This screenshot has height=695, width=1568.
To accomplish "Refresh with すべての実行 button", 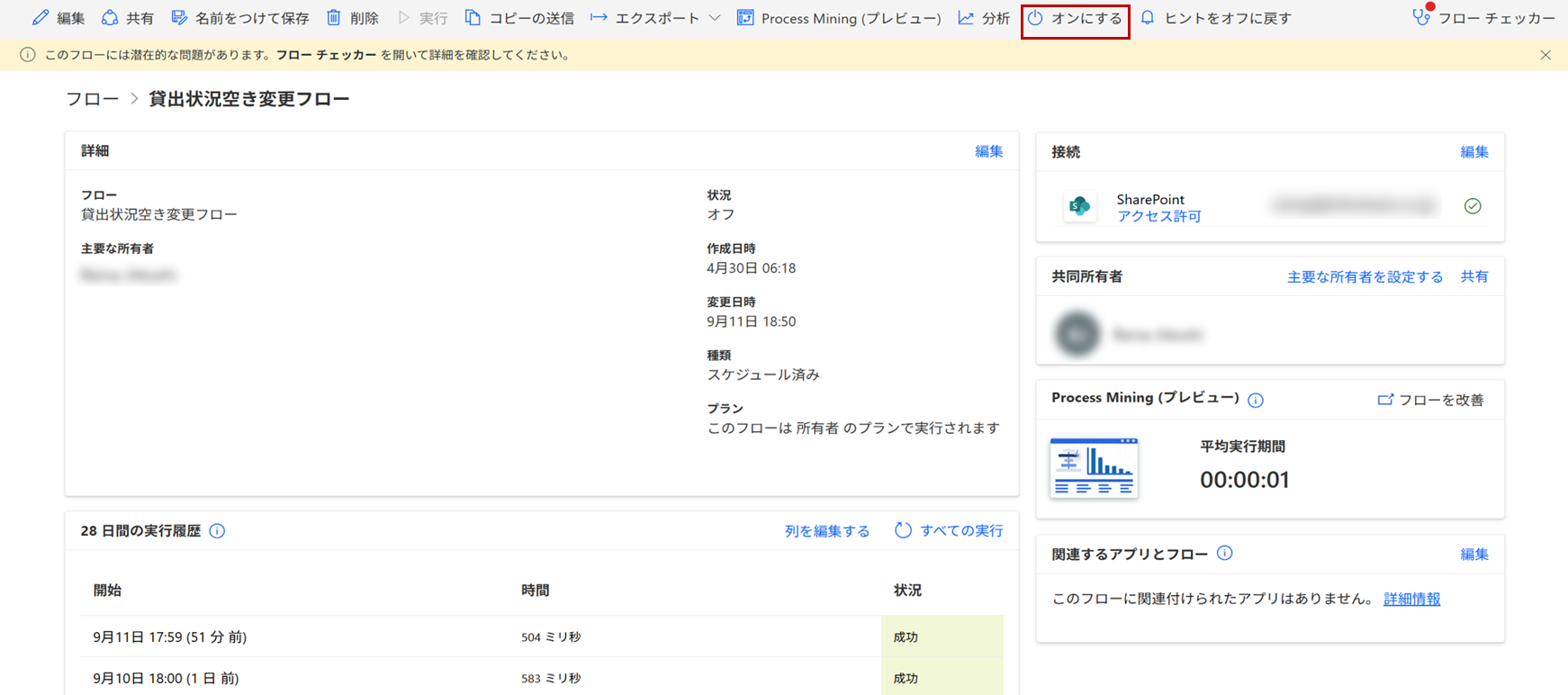I will (949, 531).
